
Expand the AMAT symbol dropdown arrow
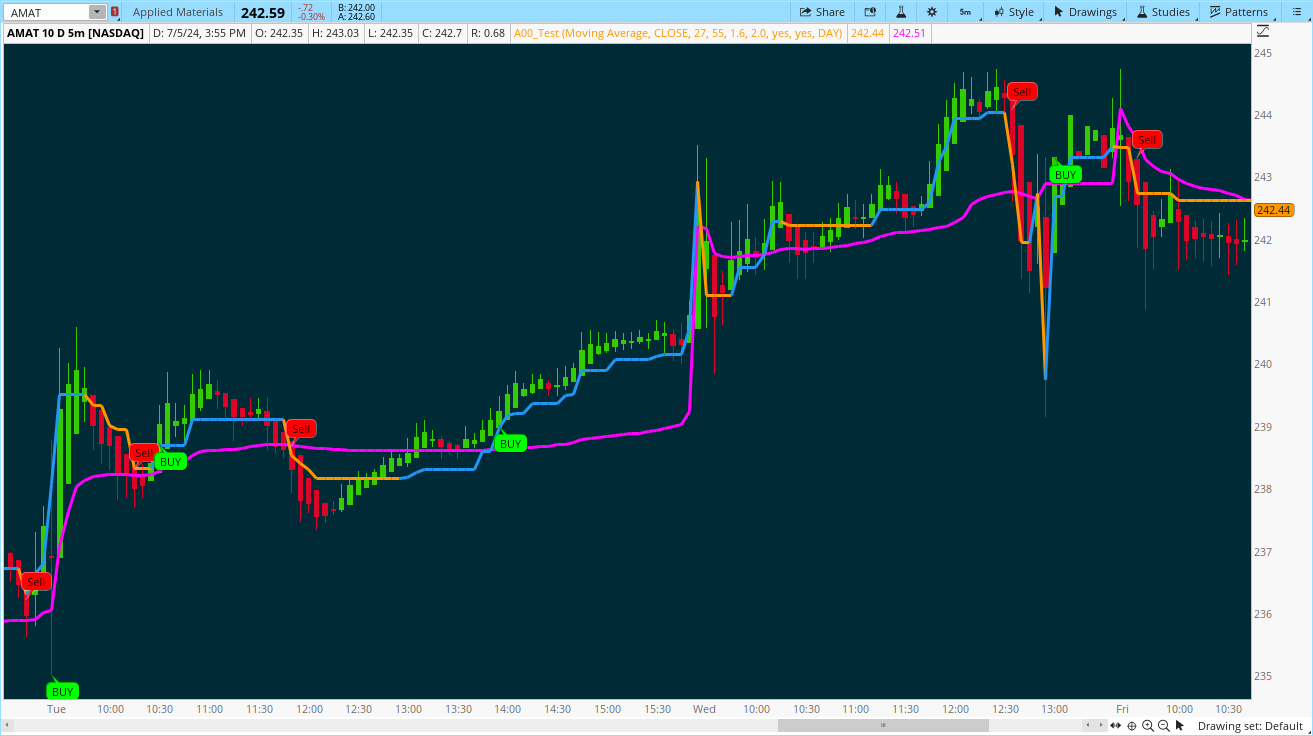[96, 12]
